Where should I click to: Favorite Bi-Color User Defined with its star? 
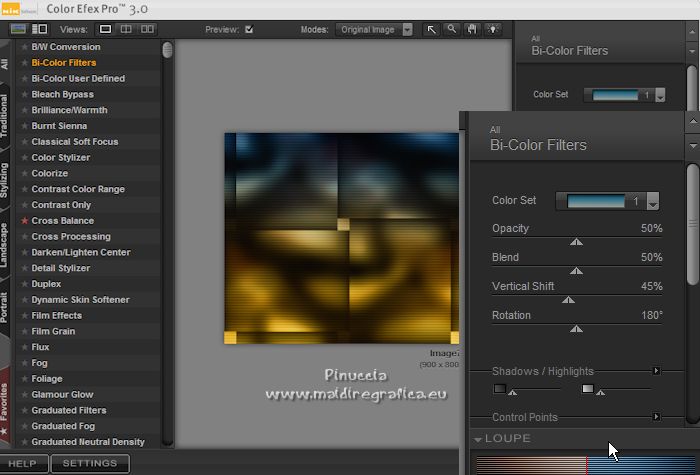[x=25, y=79]
